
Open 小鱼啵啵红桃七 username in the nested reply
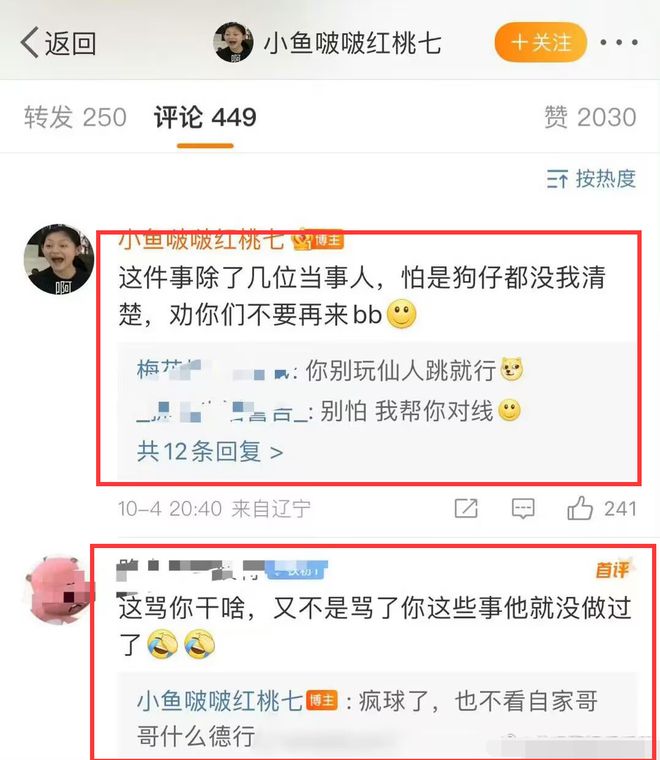220,701
